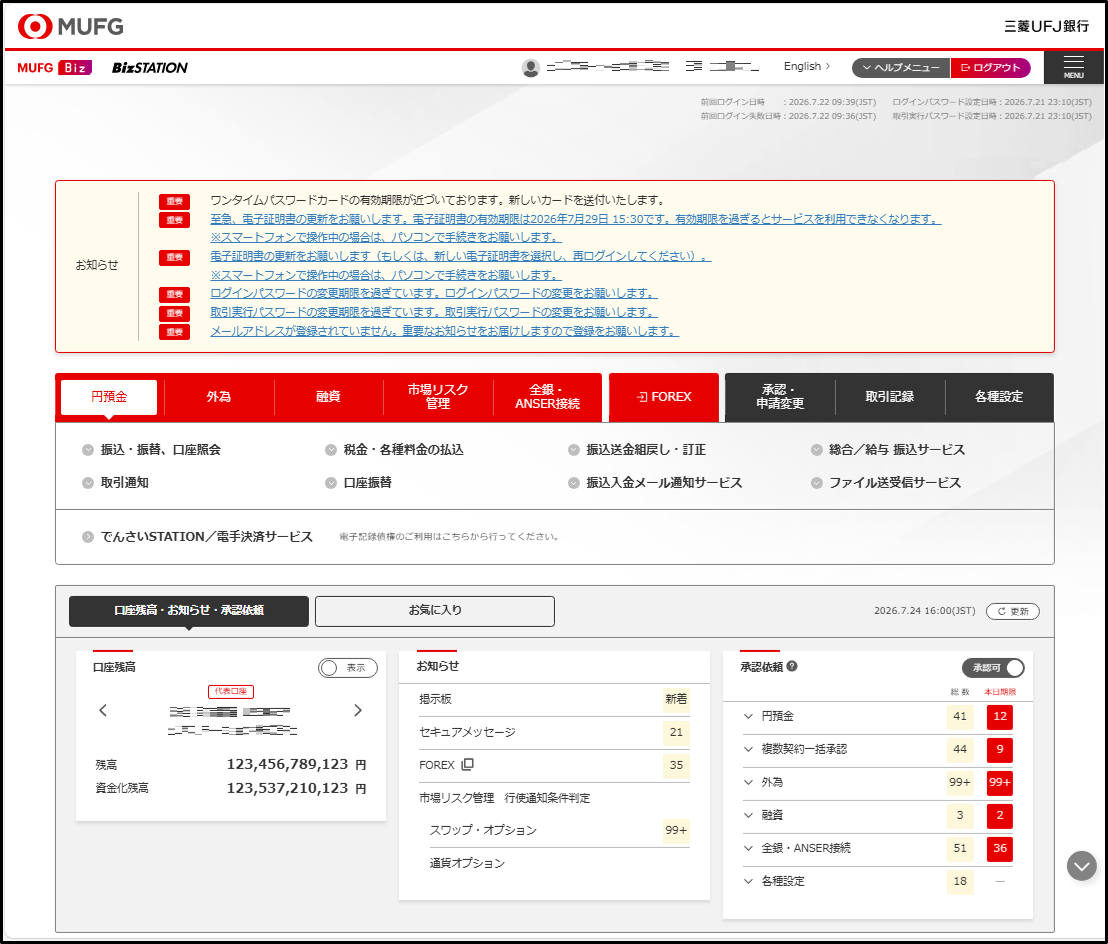Switch to the お気に入り tab

(x=435, y=610)
